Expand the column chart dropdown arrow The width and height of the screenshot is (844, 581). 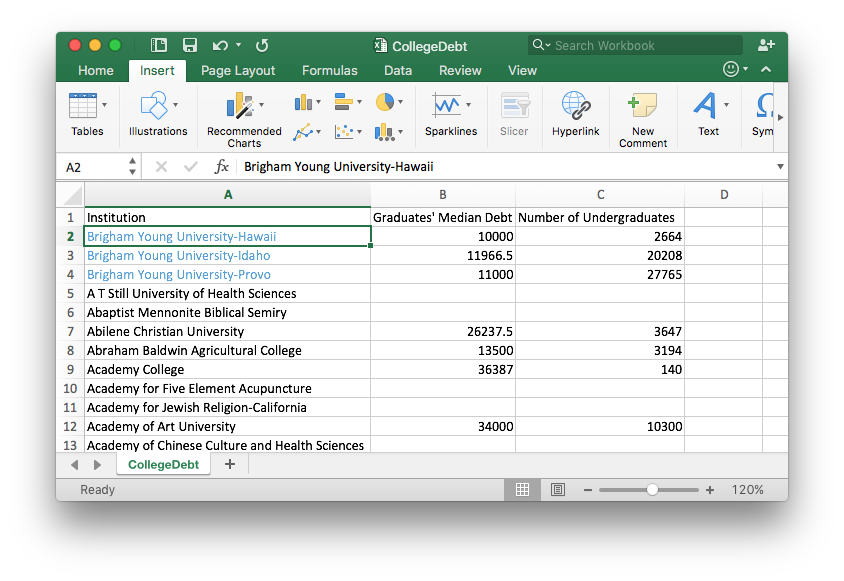point(319,102)
